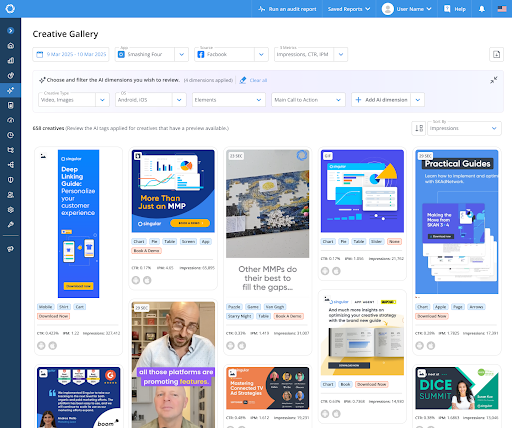Click the crop transform sidebar icon
Image resolution: width=512 pixels, height=428 pixels.
click(10, 150)
